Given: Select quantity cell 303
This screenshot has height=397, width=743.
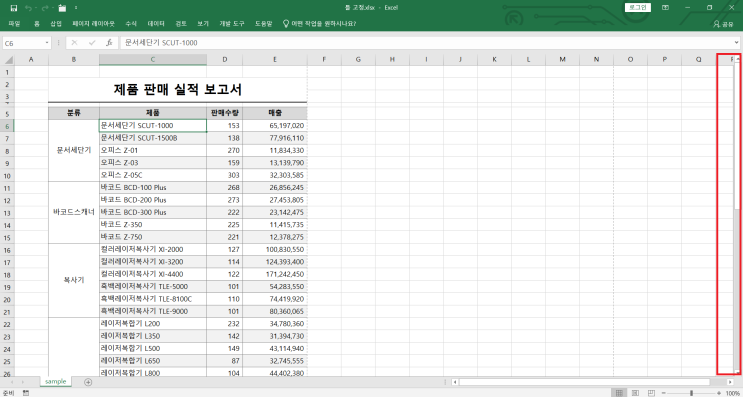Looking at the screenshot, I should click(225, 175).
